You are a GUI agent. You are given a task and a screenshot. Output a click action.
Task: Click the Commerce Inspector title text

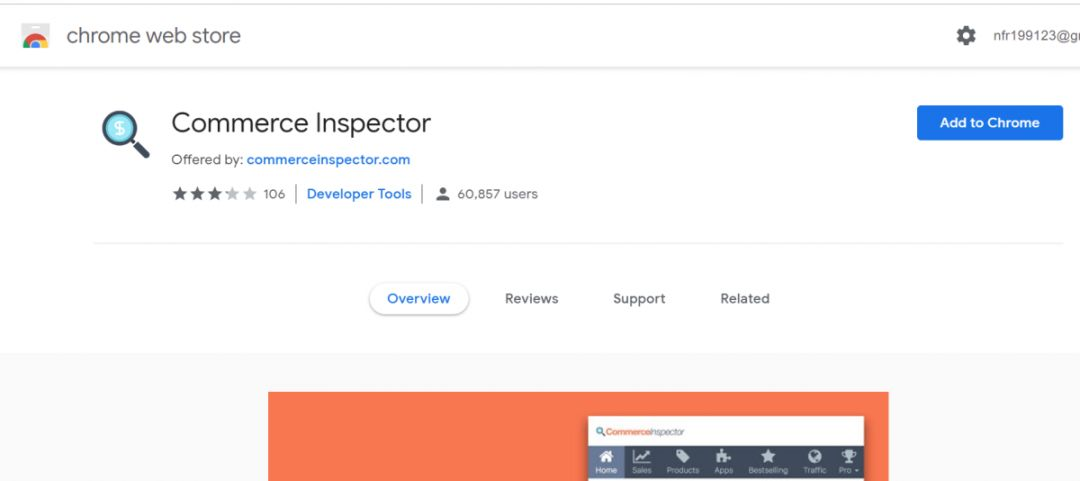pyautogui.click(x=301, y=123)
